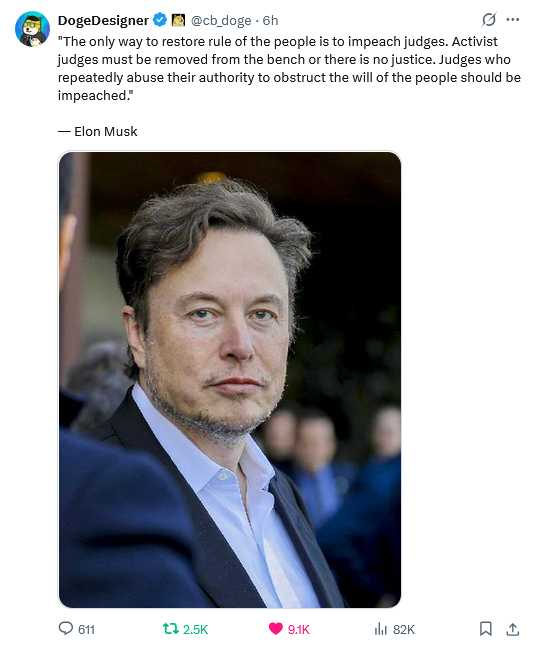Click the reply speech bubble icon
This screenshot has width=535, height=649.
(x=65, y=628)
